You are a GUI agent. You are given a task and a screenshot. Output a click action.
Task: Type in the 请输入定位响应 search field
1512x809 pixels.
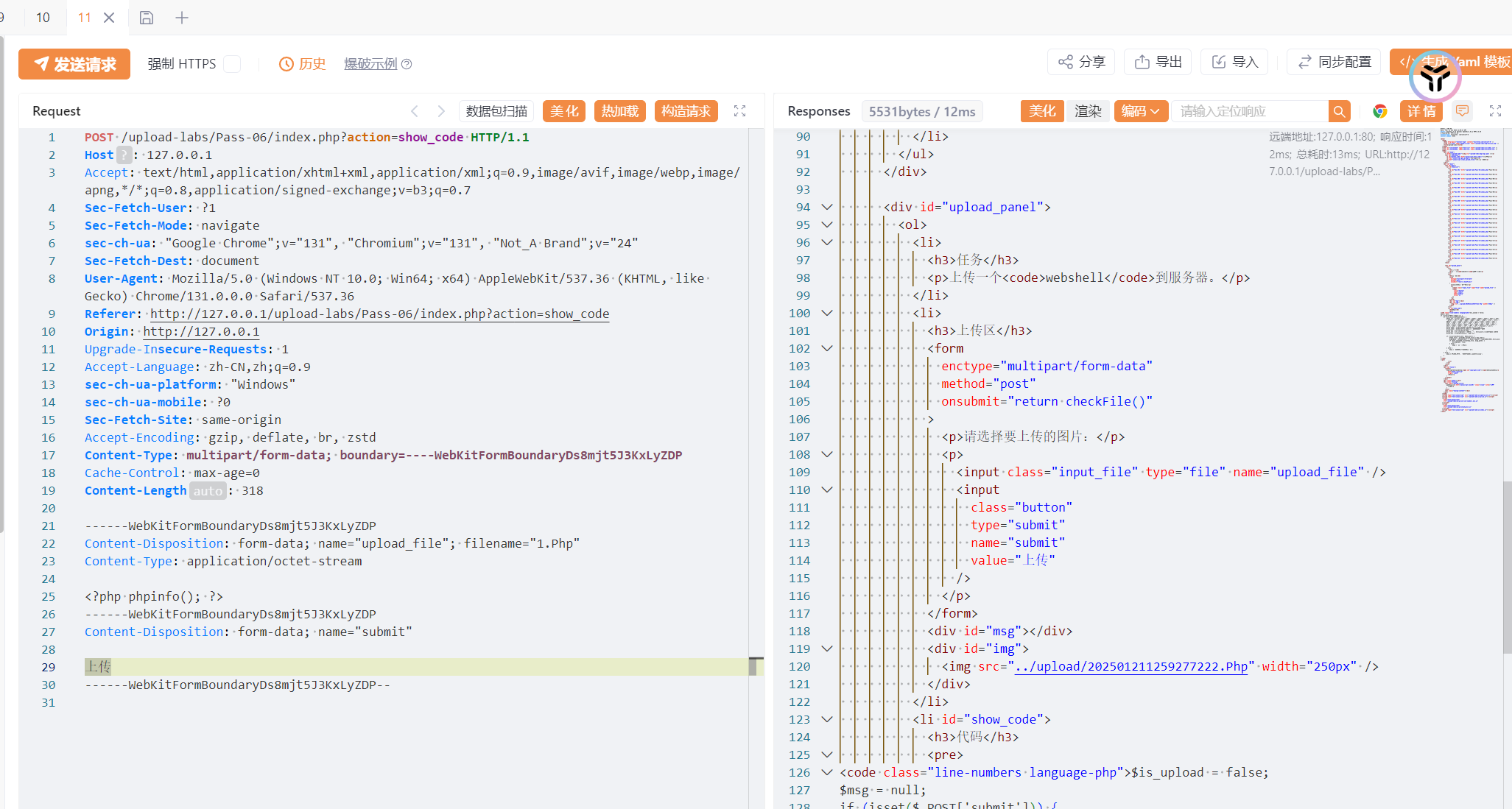point(1249,111)
